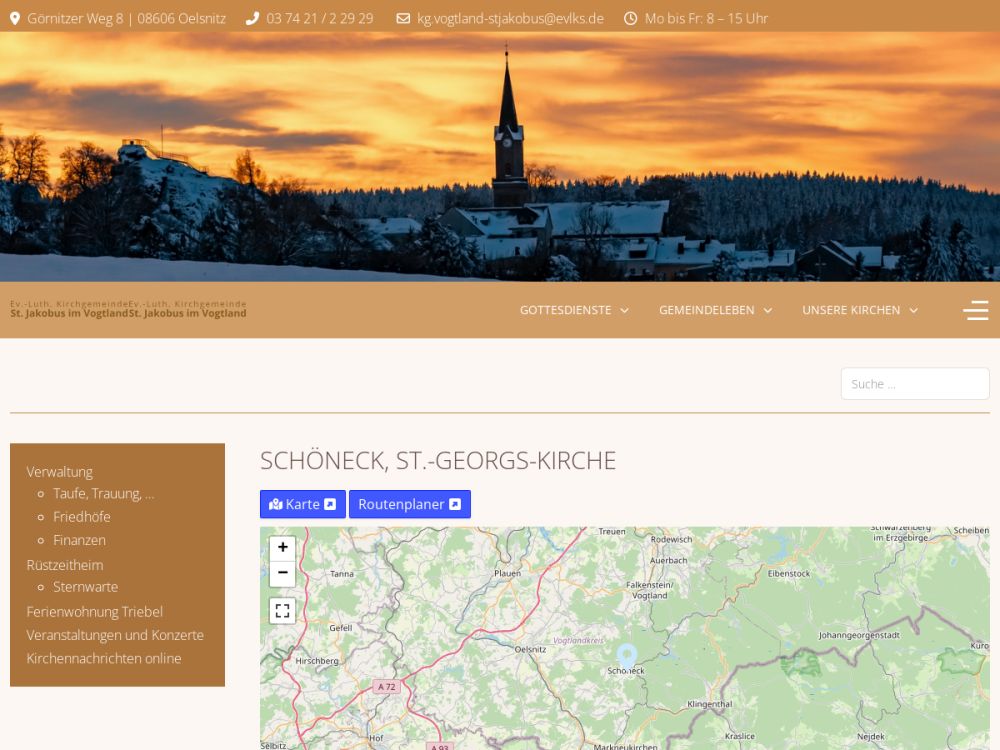
Task: Open the Friedhöfe sidebar link
Action: [x=82, y=517]
